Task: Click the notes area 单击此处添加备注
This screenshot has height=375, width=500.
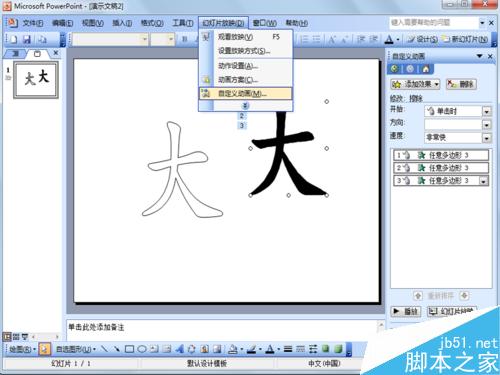Action: 96,327
